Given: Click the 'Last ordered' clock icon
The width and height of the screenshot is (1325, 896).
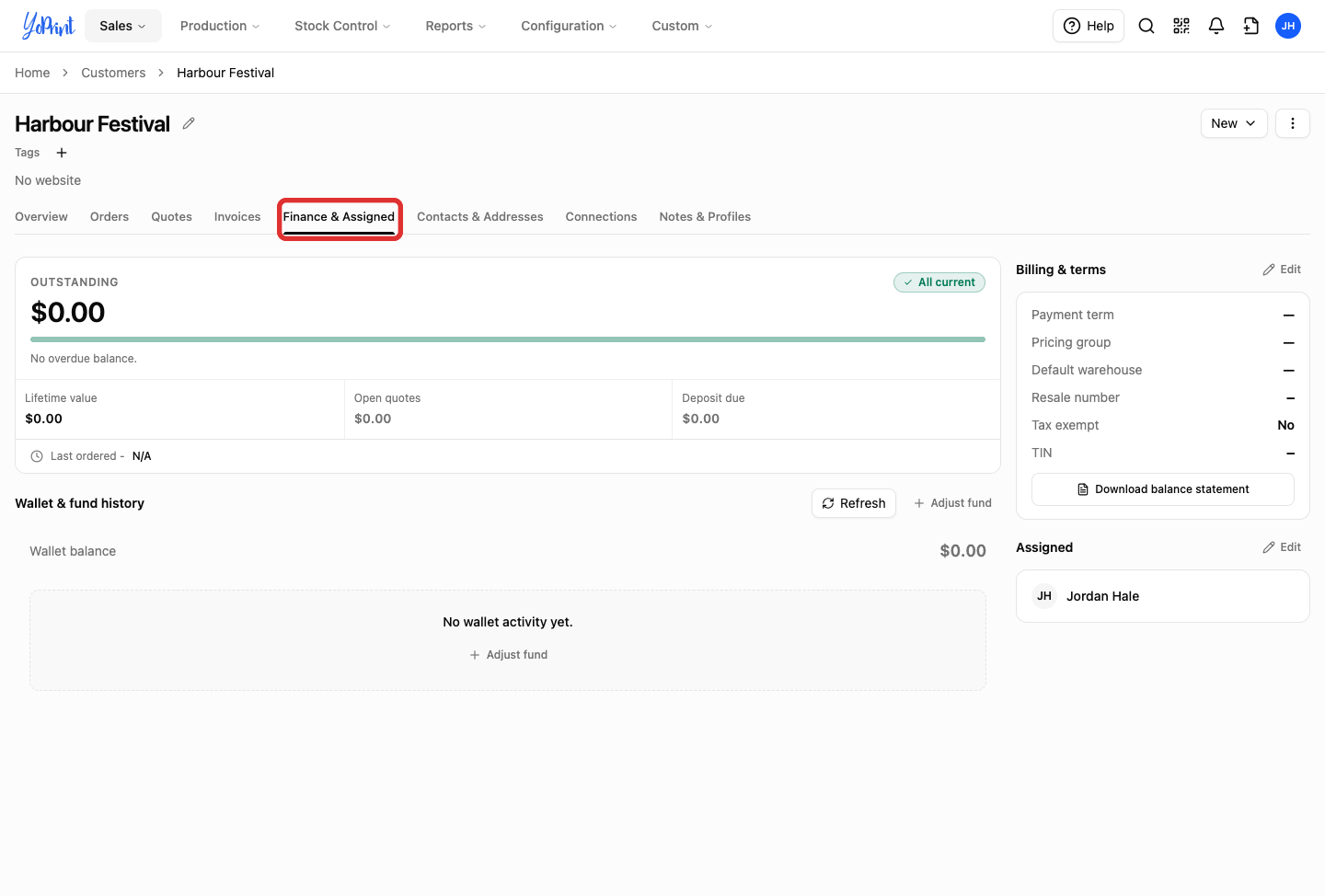Looking at the screenshot, I should 37,456.
